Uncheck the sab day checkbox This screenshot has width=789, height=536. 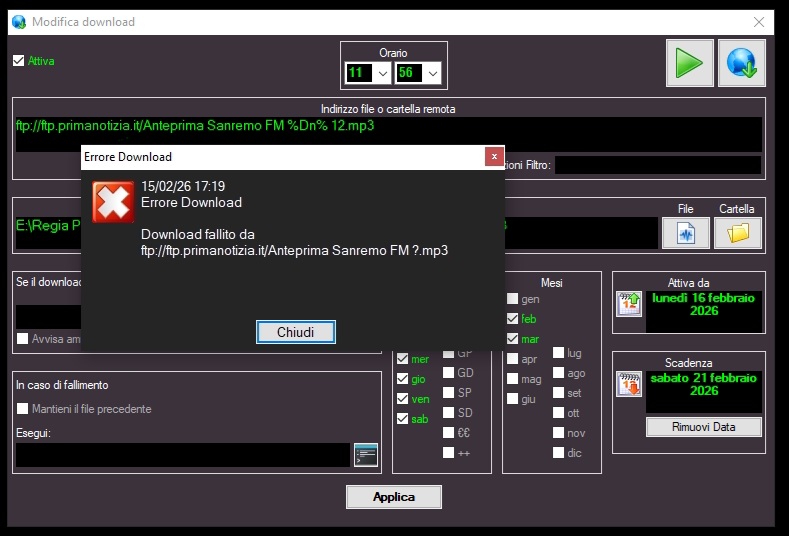click(402, 419)
